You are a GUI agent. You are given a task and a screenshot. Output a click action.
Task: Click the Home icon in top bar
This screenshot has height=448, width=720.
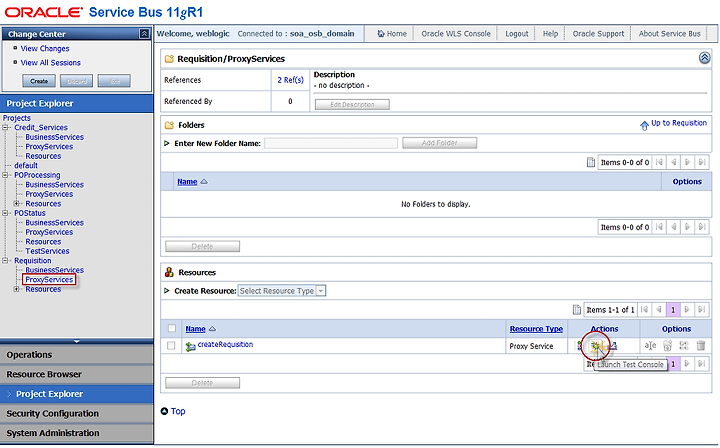point(381,34)
